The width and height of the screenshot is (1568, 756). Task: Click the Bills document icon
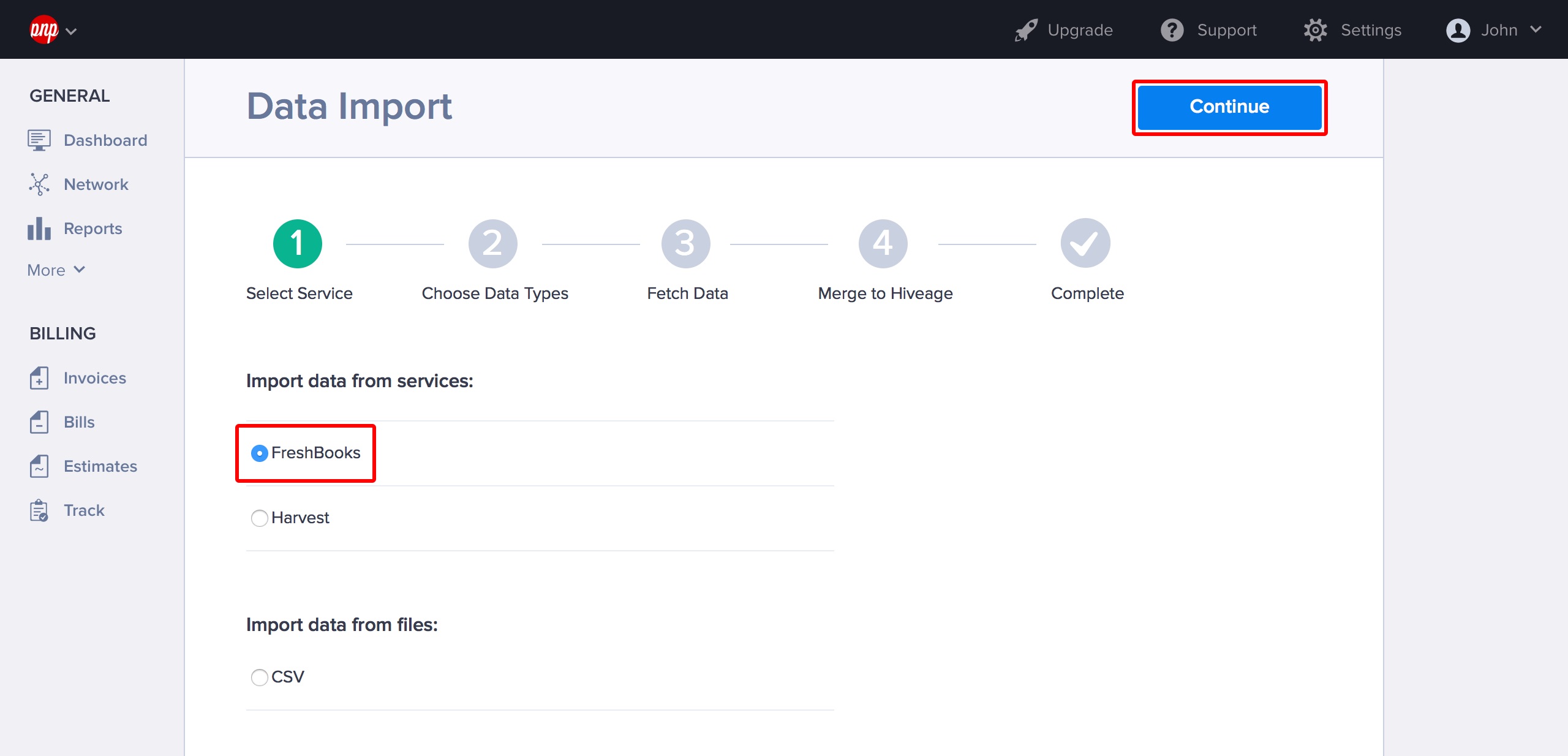coord(39,422)
